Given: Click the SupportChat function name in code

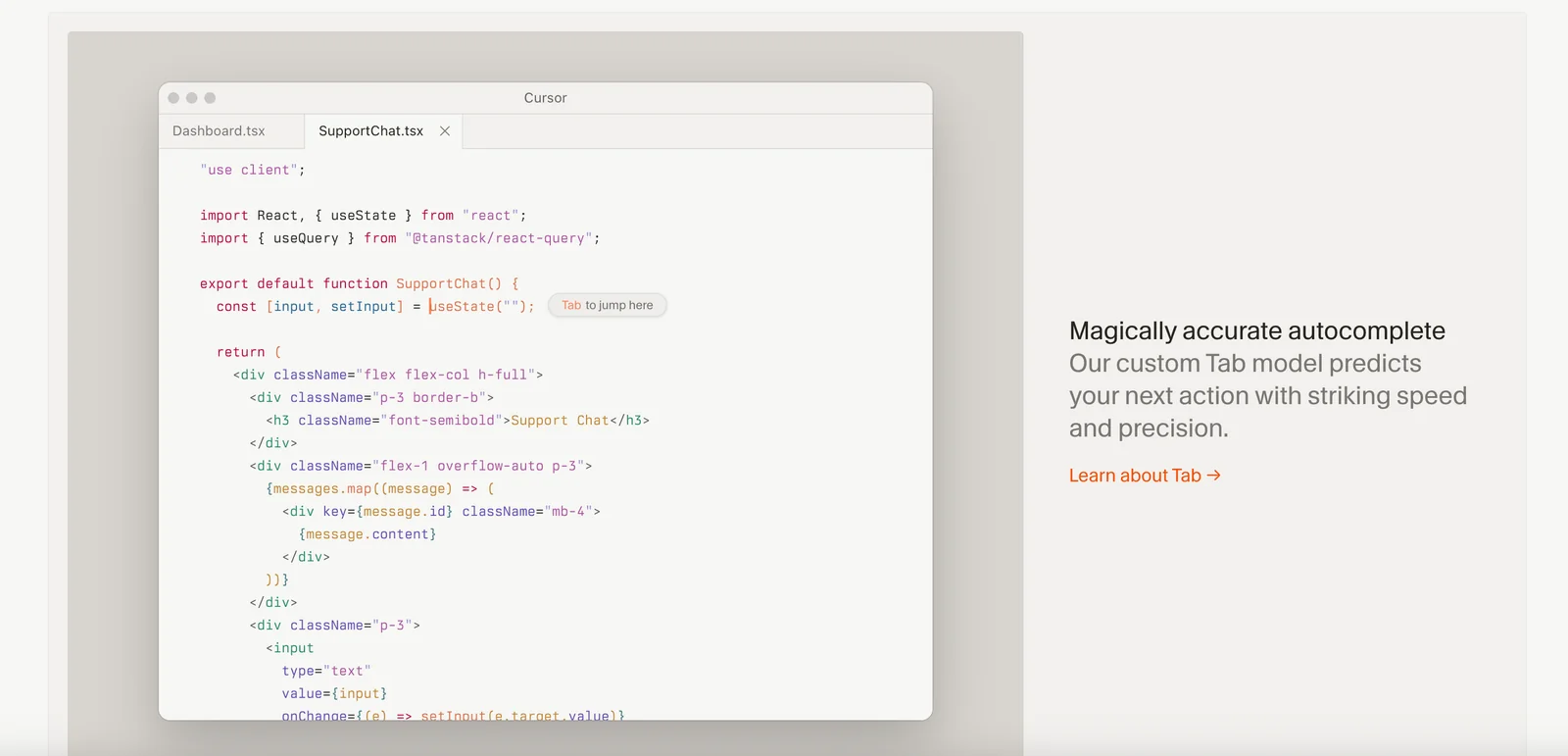Looking at the screenshot, I should click(x=440, y=284).
